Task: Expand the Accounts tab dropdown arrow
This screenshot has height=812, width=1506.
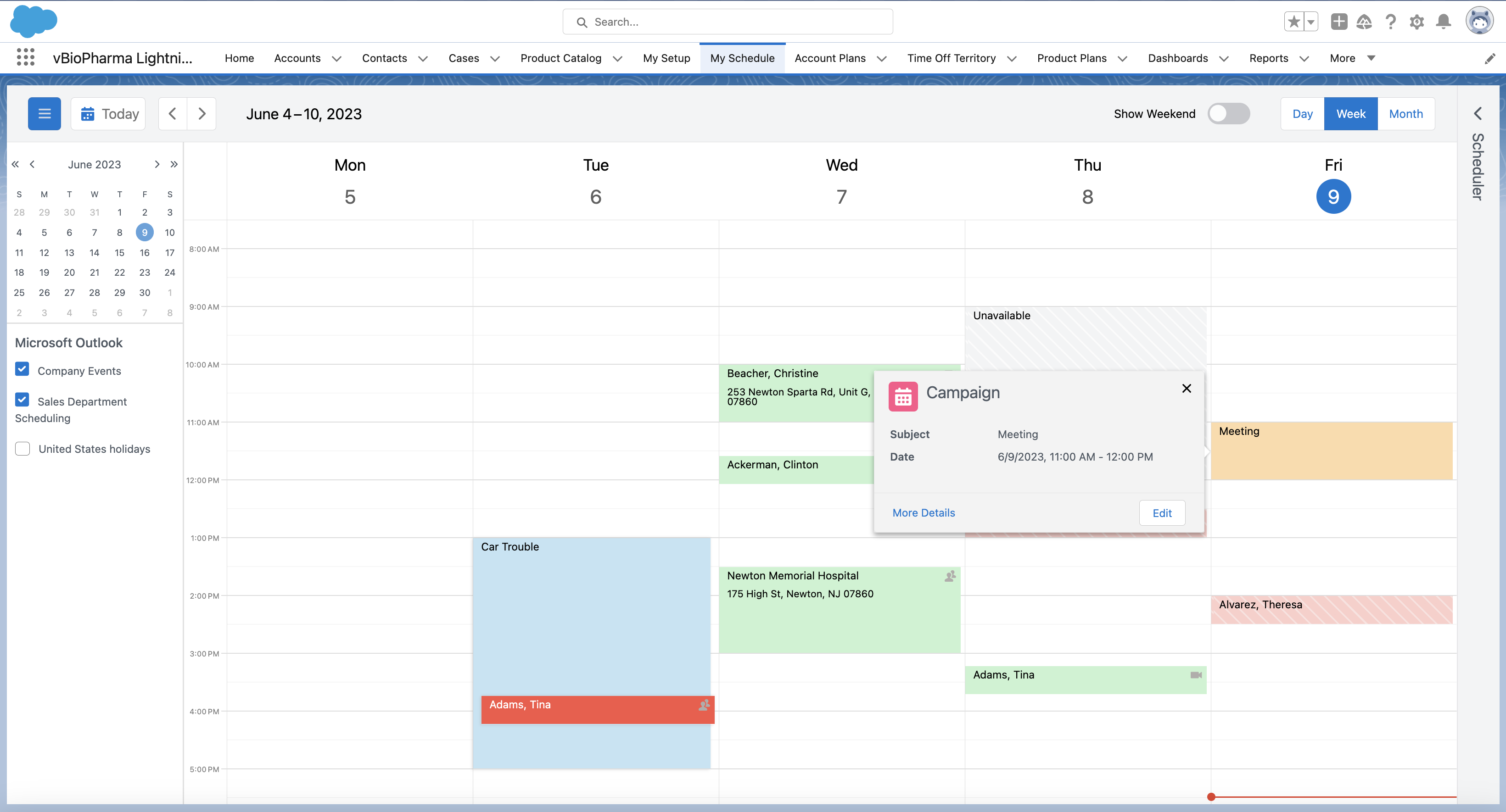Action: coord(337,58)
